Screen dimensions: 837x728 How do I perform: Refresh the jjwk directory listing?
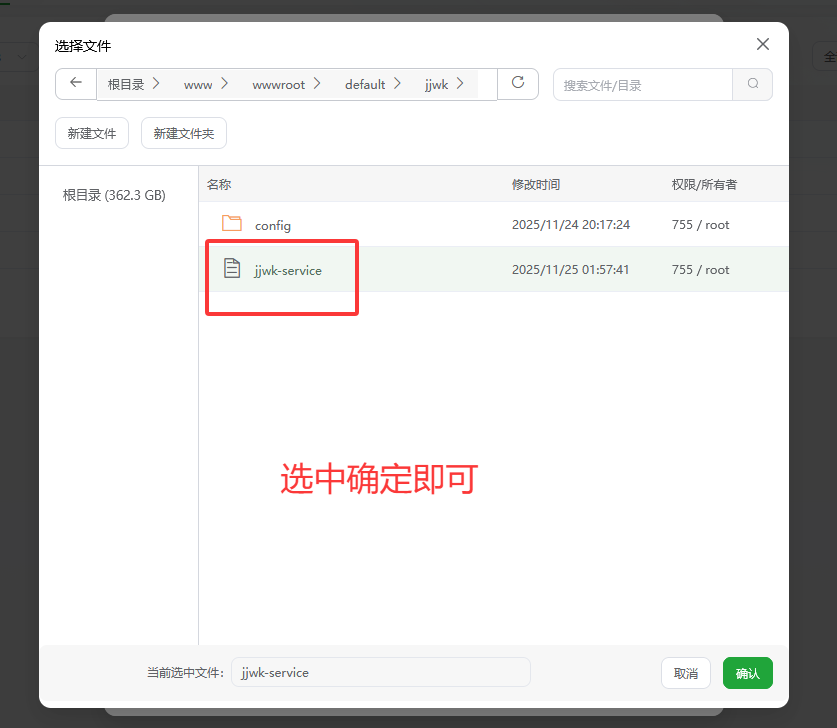(x=518, y=84)
